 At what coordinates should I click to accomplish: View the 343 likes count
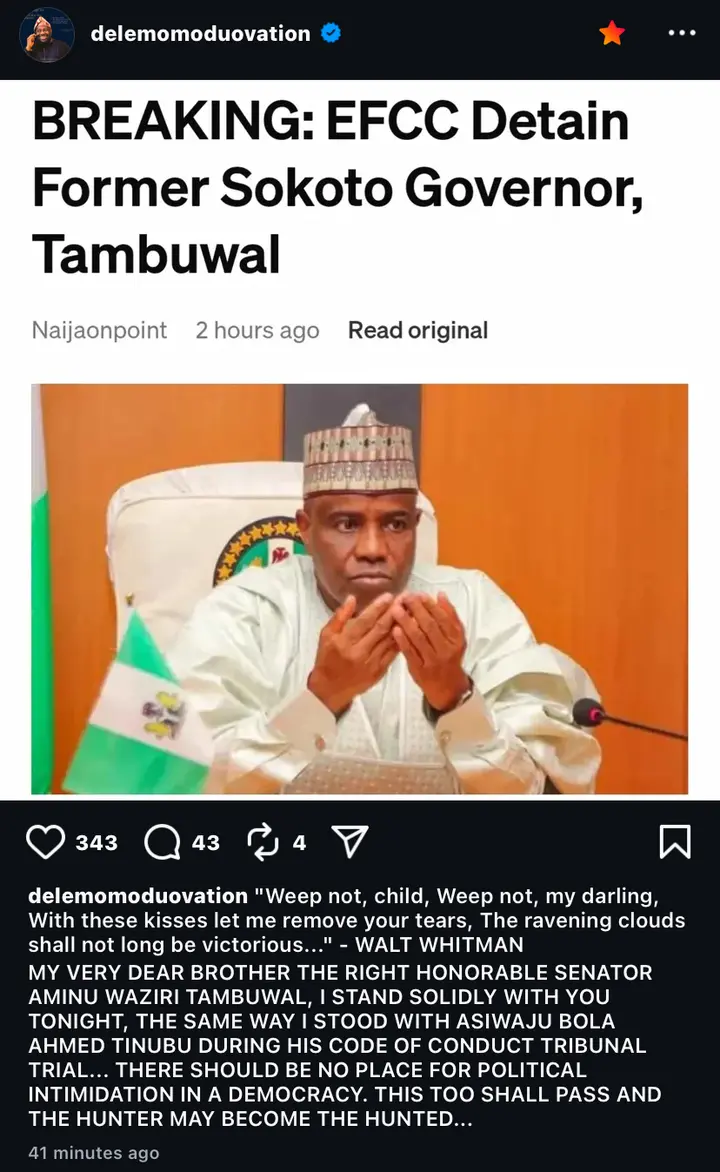tap(96, 842)
